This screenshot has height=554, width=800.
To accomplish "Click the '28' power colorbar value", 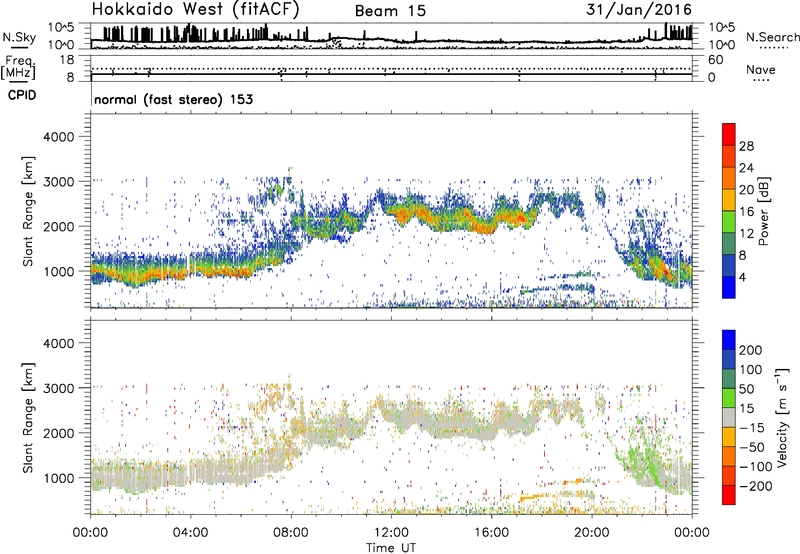I will click(746, 146).
